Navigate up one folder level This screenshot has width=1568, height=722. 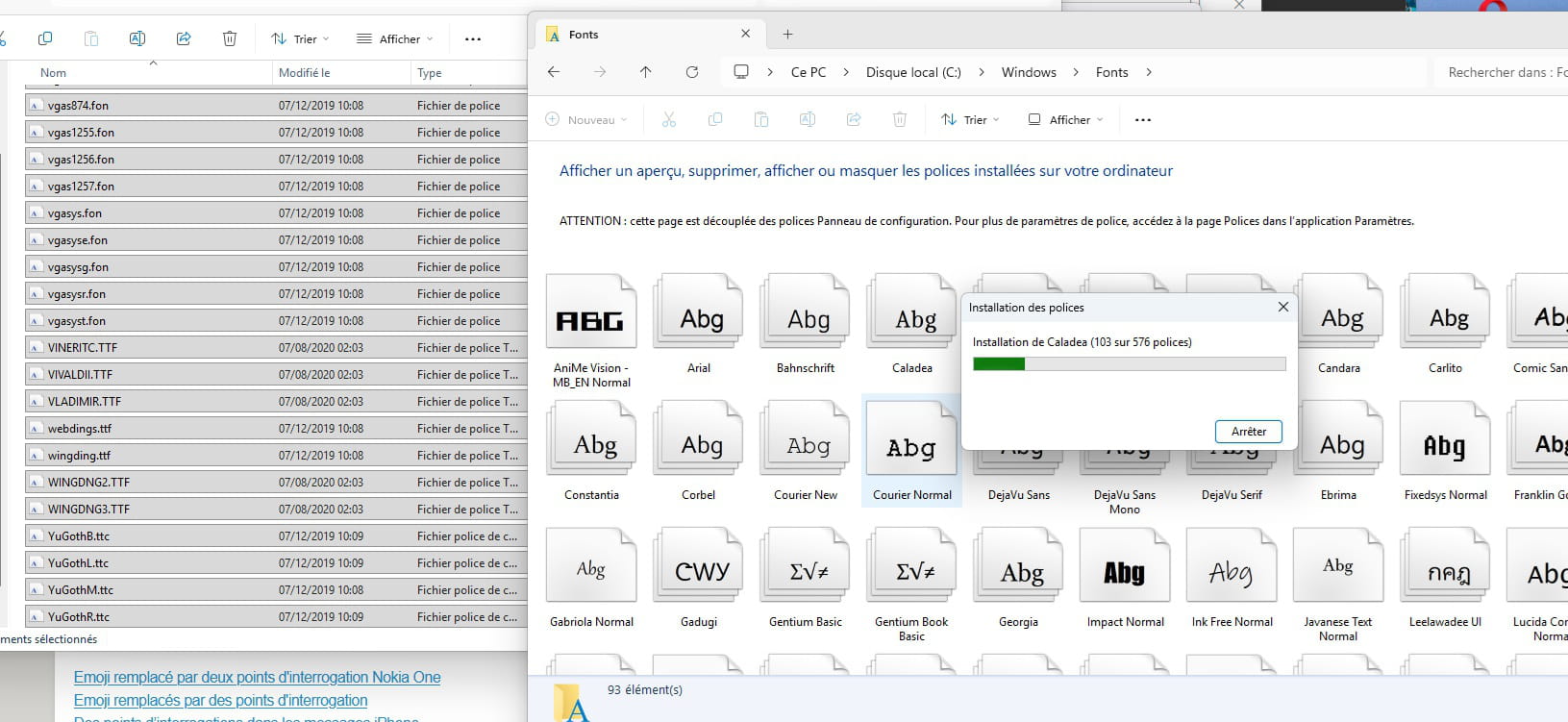645,72
